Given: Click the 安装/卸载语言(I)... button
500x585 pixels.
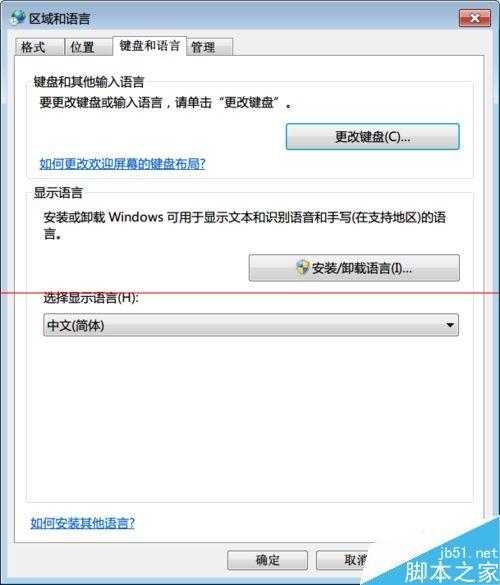Looking at the screenshot, I should pos(354,268).
